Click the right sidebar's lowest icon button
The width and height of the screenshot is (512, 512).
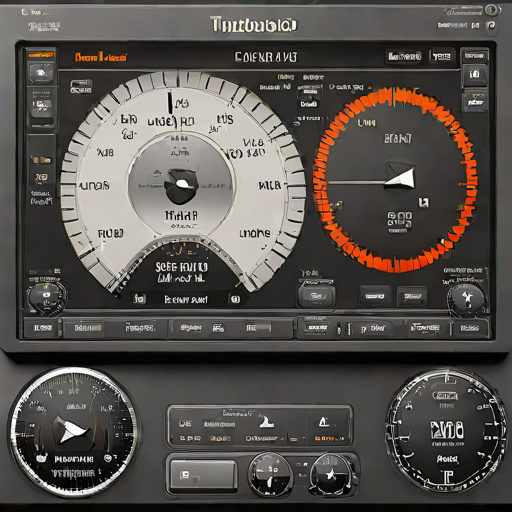[x=475, y=101]
